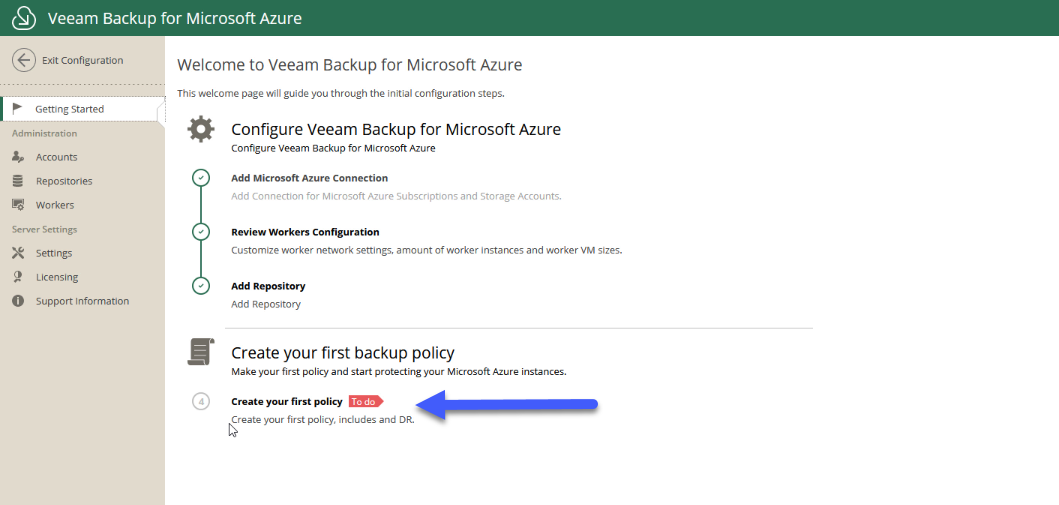The width and height of the screenshot is (1059, 505).
Task: Click the Workers monitor-gear icon
Action: click(18, 205)
